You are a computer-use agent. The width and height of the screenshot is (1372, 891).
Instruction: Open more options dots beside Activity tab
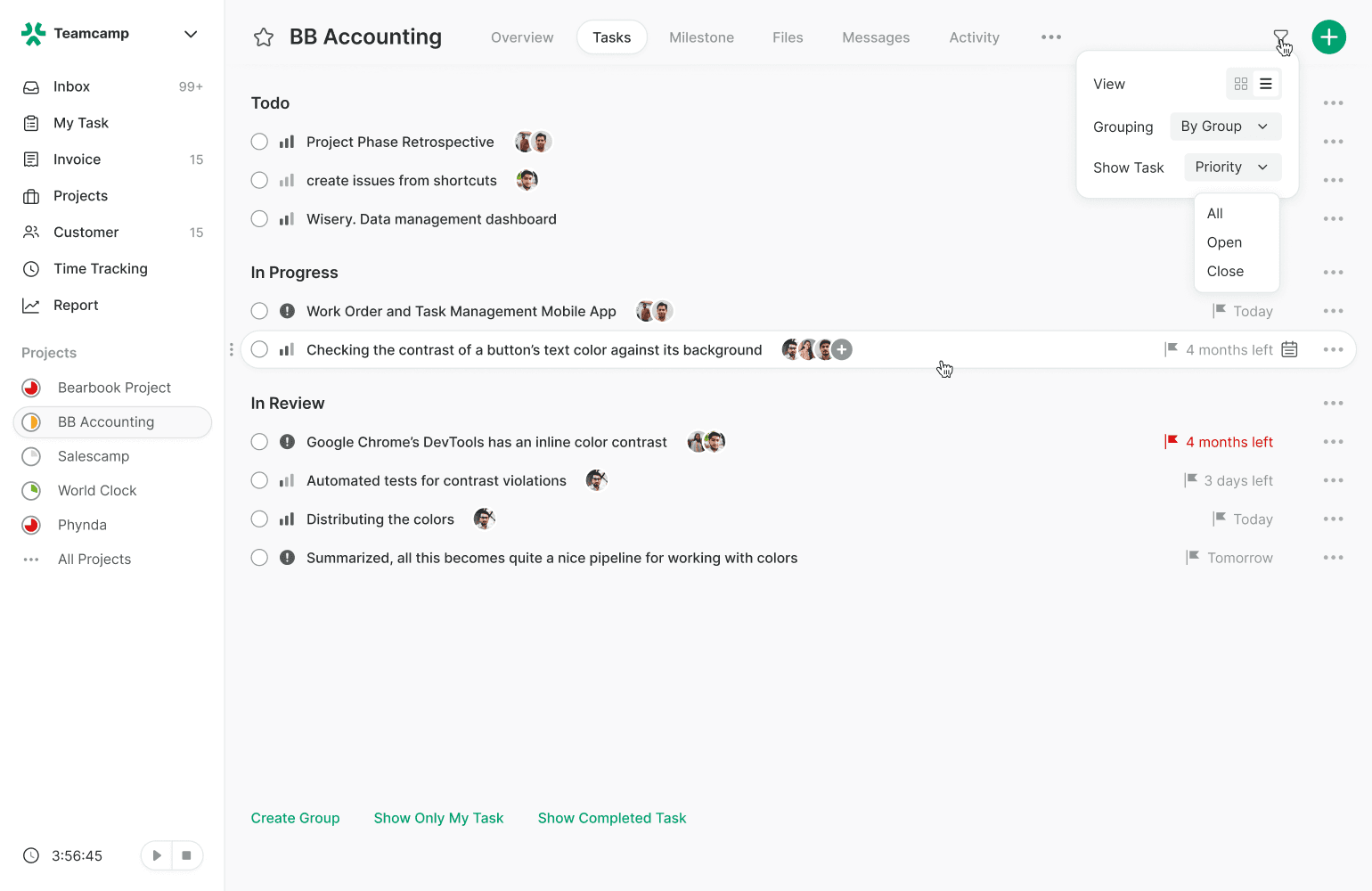[x=1051, y=37]
